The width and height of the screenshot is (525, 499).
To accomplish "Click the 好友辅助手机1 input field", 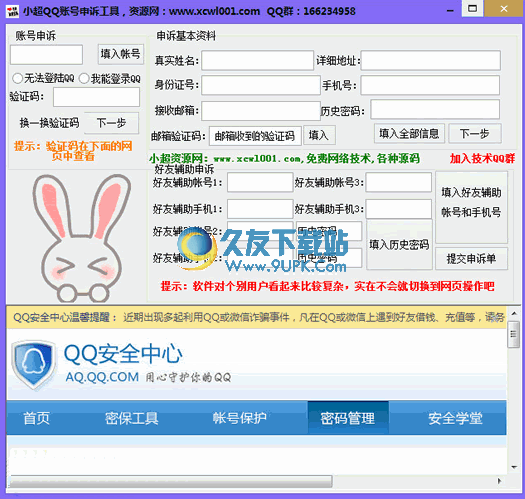I will coord(260,209).
